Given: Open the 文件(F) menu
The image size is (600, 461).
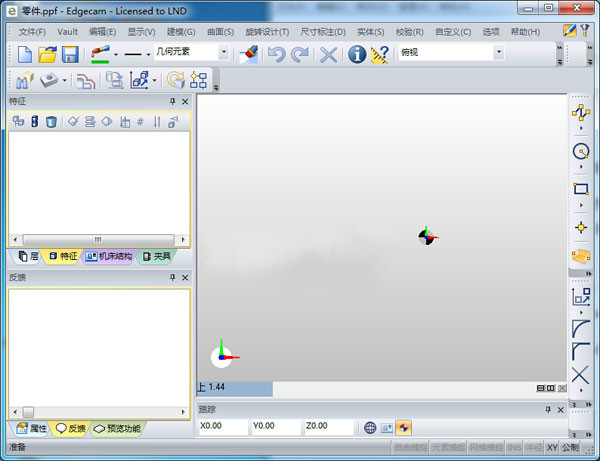Looking at the screenshot, I should [x=32, y=32].
